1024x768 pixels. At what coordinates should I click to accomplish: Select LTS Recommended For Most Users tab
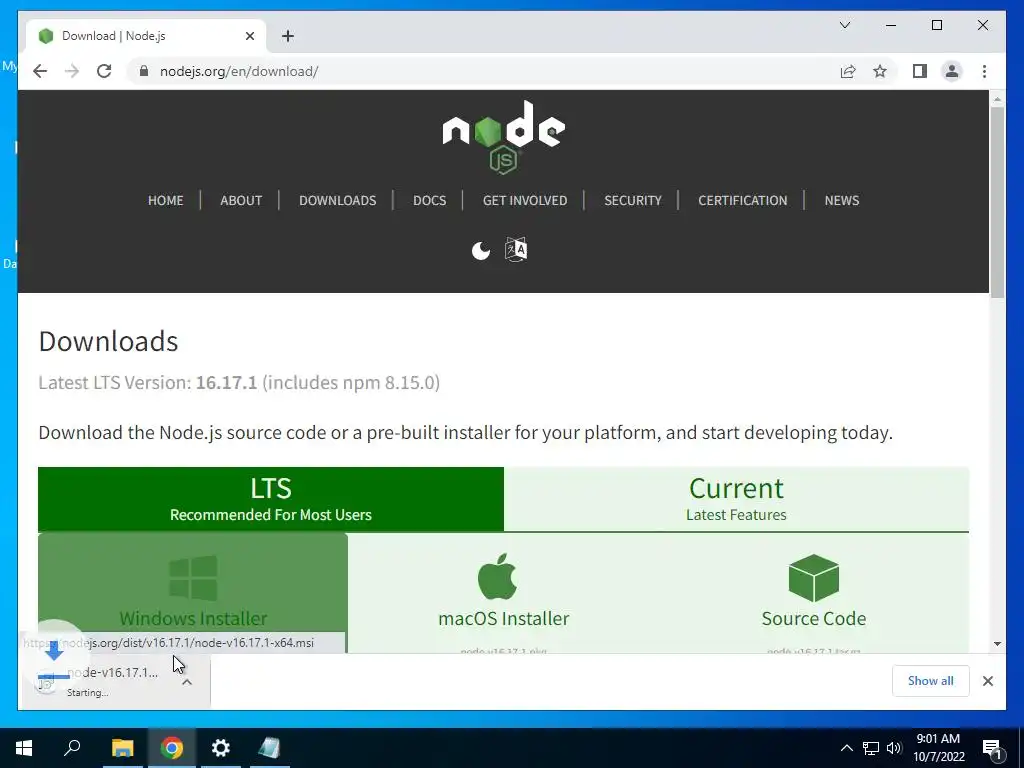(x=271, y=500)
